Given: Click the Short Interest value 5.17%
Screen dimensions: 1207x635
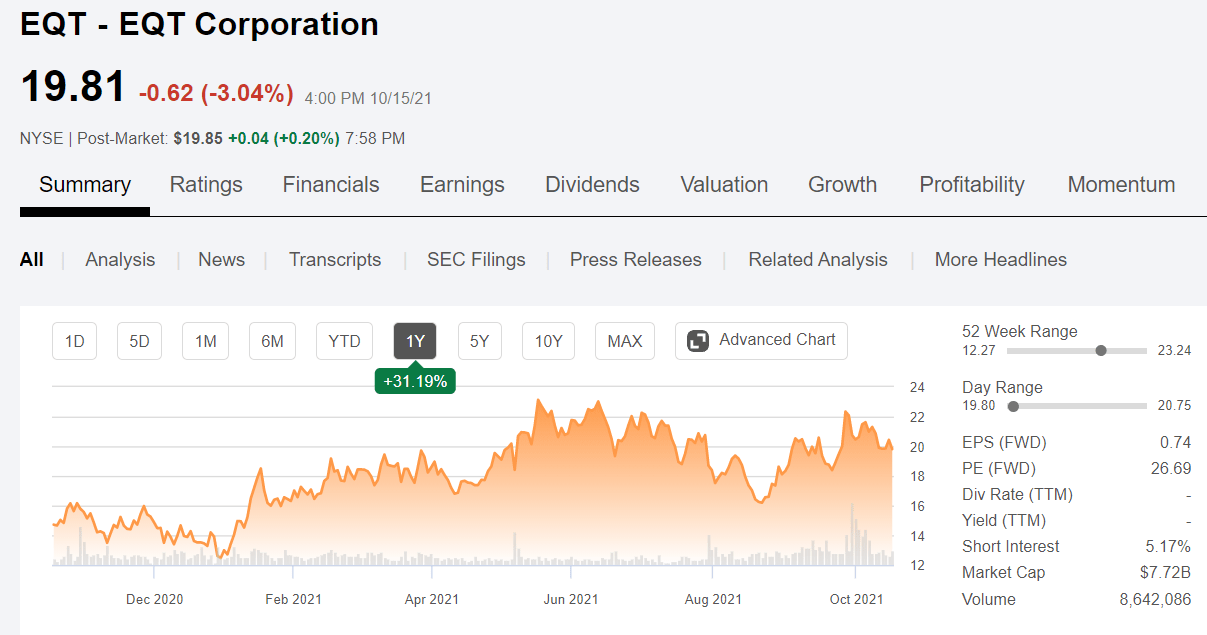Looking at the screenshot, I should tap(1169, 546).
